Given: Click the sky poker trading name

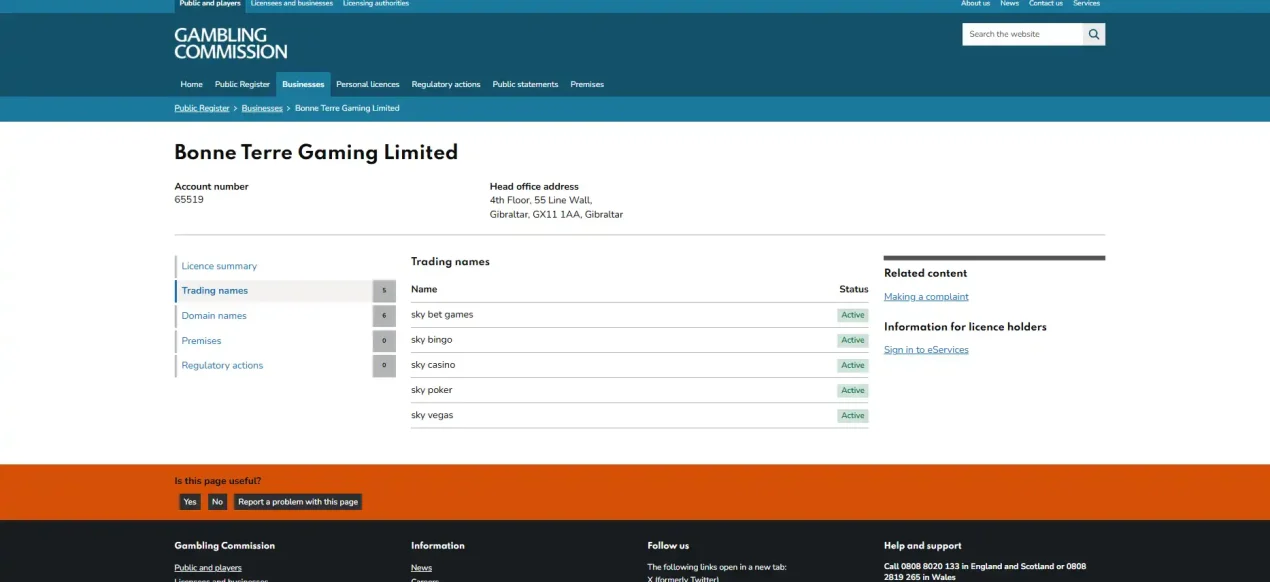Looking at the screenshot, I should (x=432, y=390).
